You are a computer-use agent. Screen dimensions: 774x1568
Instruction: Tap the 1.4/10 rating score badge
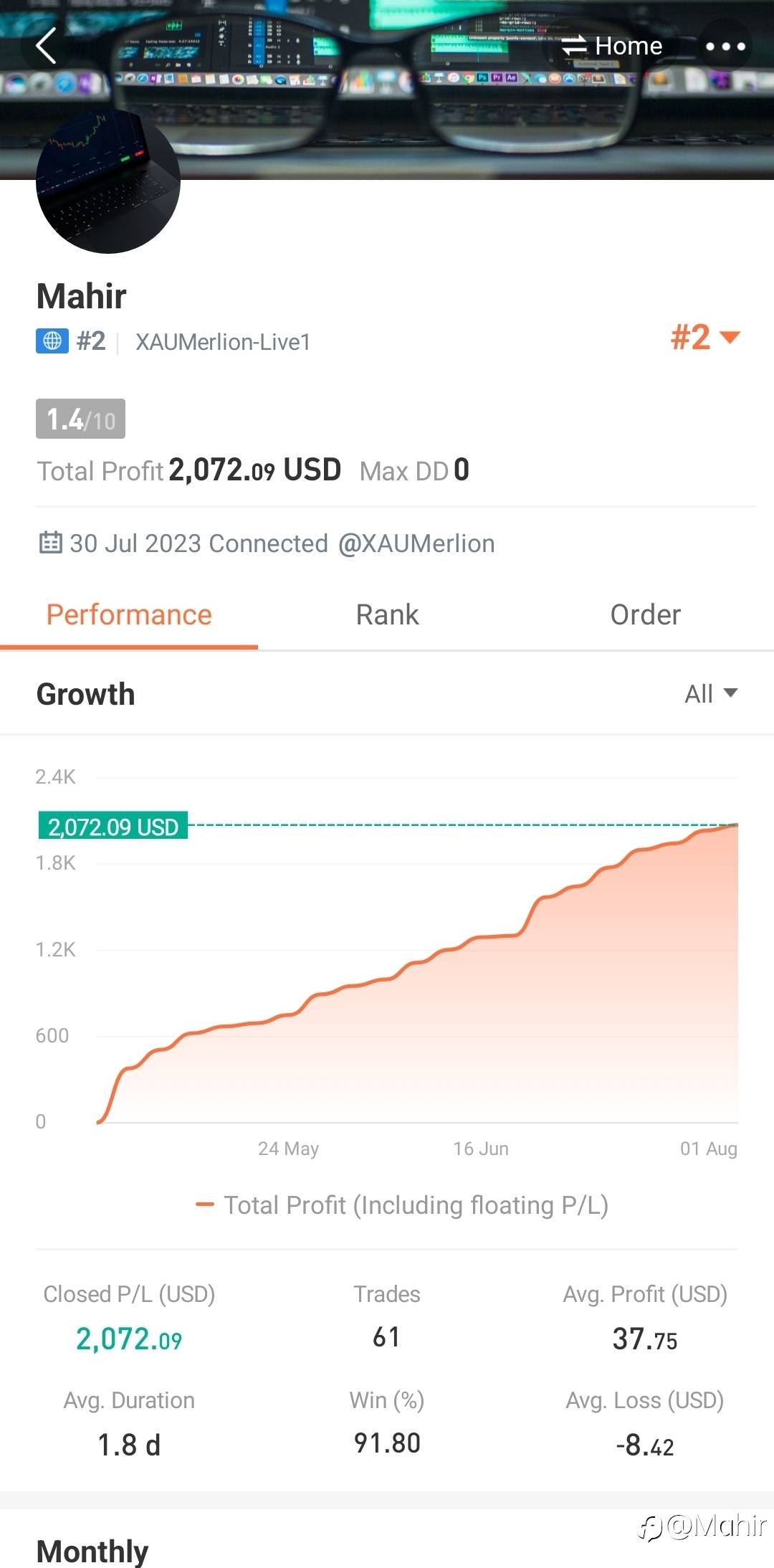point(80,419)
